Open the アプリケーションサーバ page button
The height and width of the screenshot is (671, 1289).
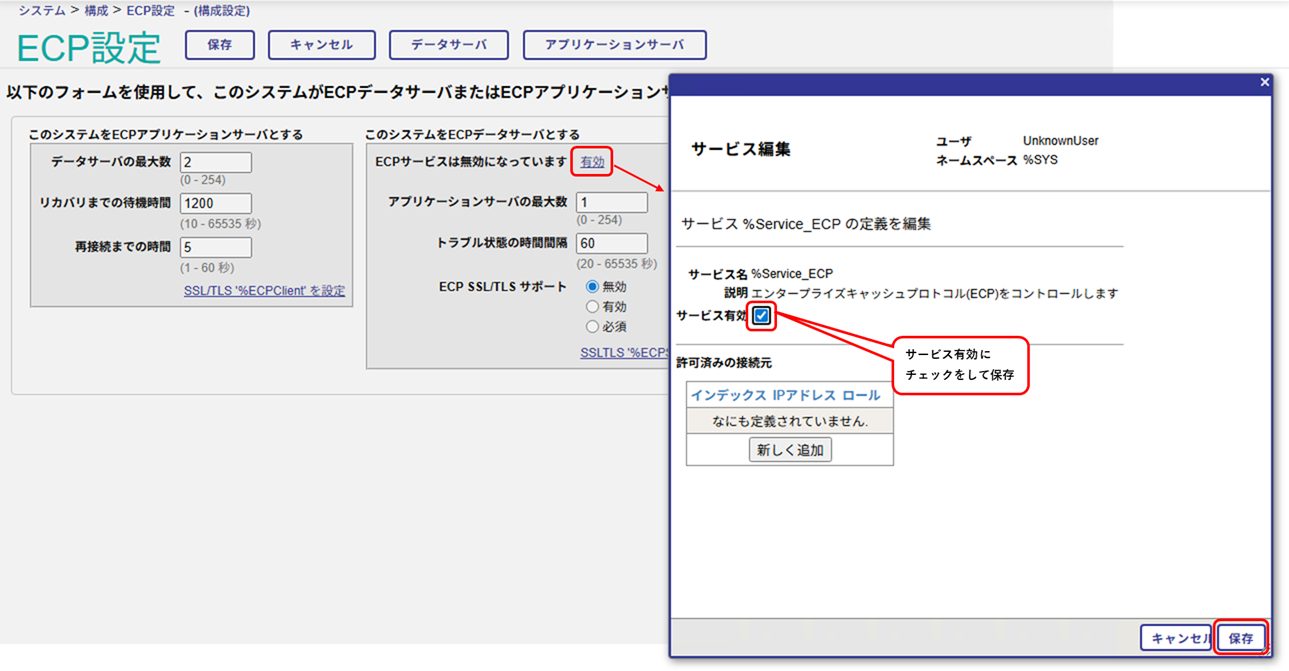pyautogui.click(x=614, y=45)
